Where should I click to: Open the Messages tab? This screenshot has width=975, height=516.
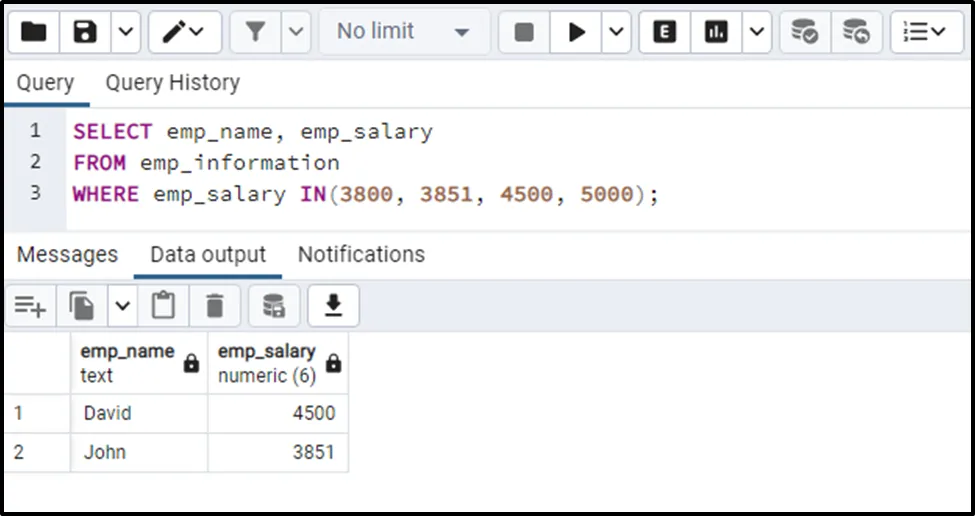coord(67,255)
